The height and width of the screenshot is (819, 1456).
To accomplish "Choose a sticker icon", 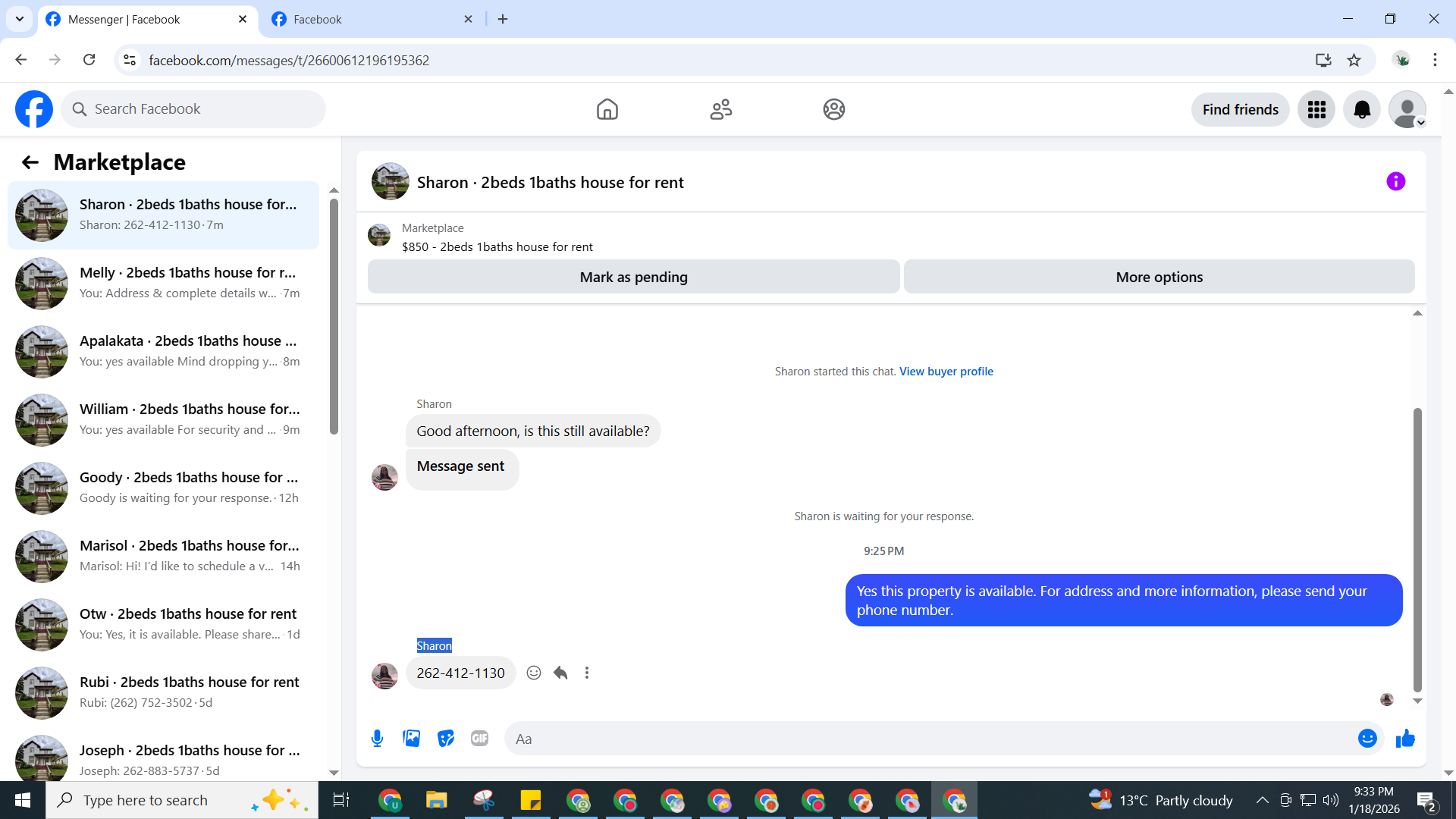I will pos(445,738).
